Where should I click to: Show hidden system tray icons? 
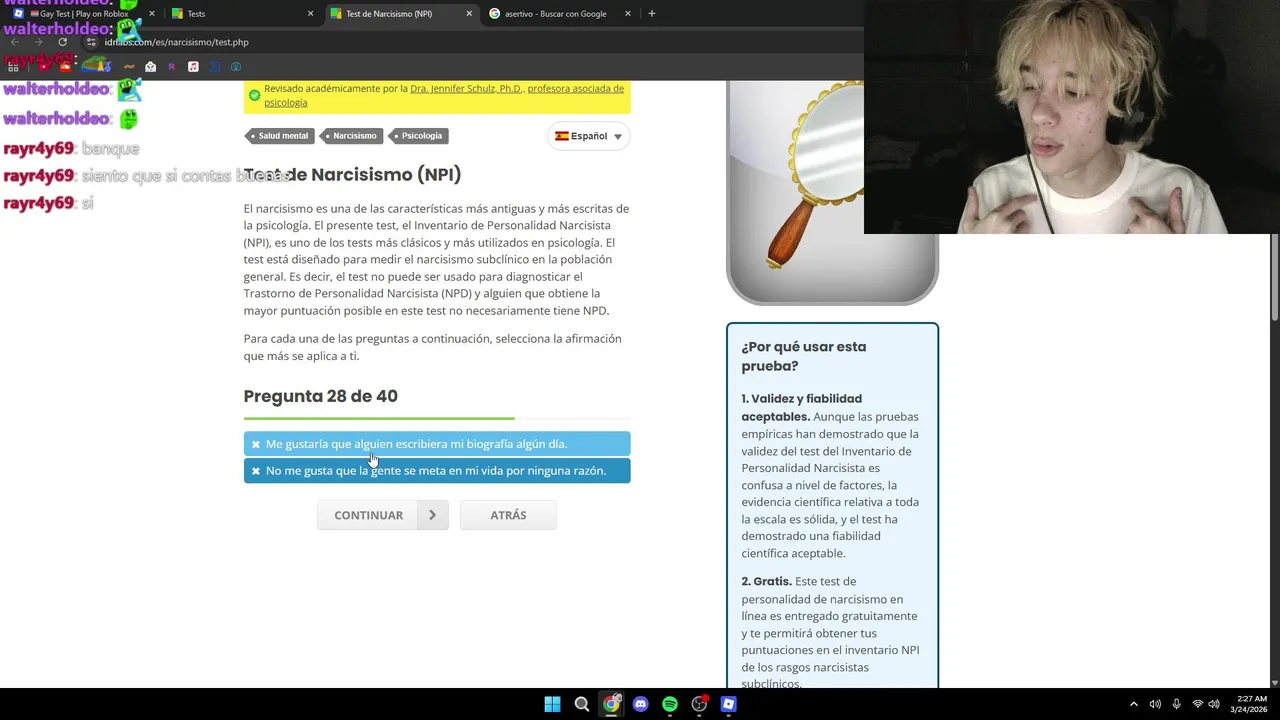click(x=1134, y=704)
